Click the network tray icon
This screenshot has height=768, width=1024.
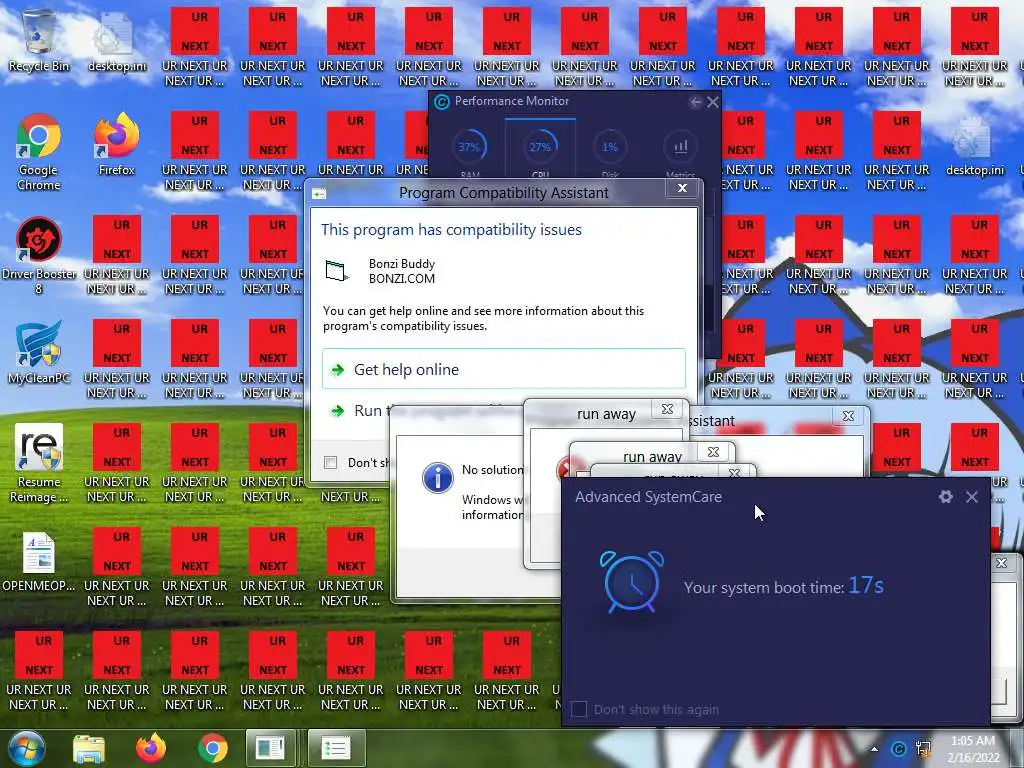(923, 749)
